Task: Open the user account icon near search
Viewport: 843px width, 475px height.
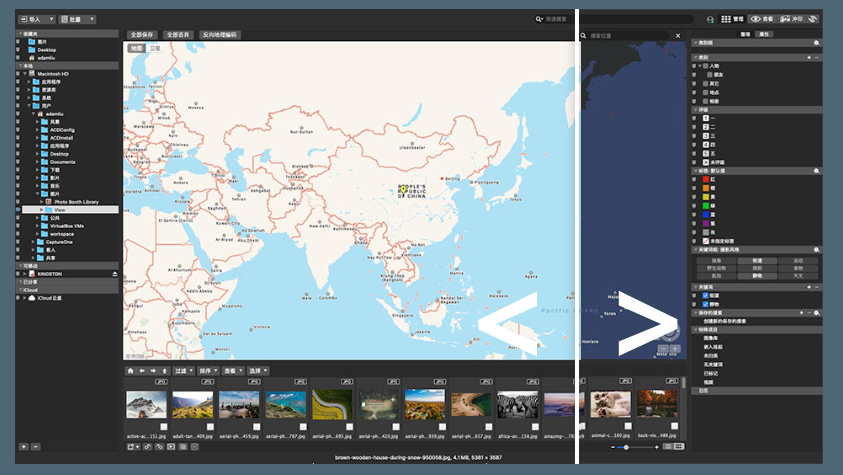Action: click(x=710, y=19)
